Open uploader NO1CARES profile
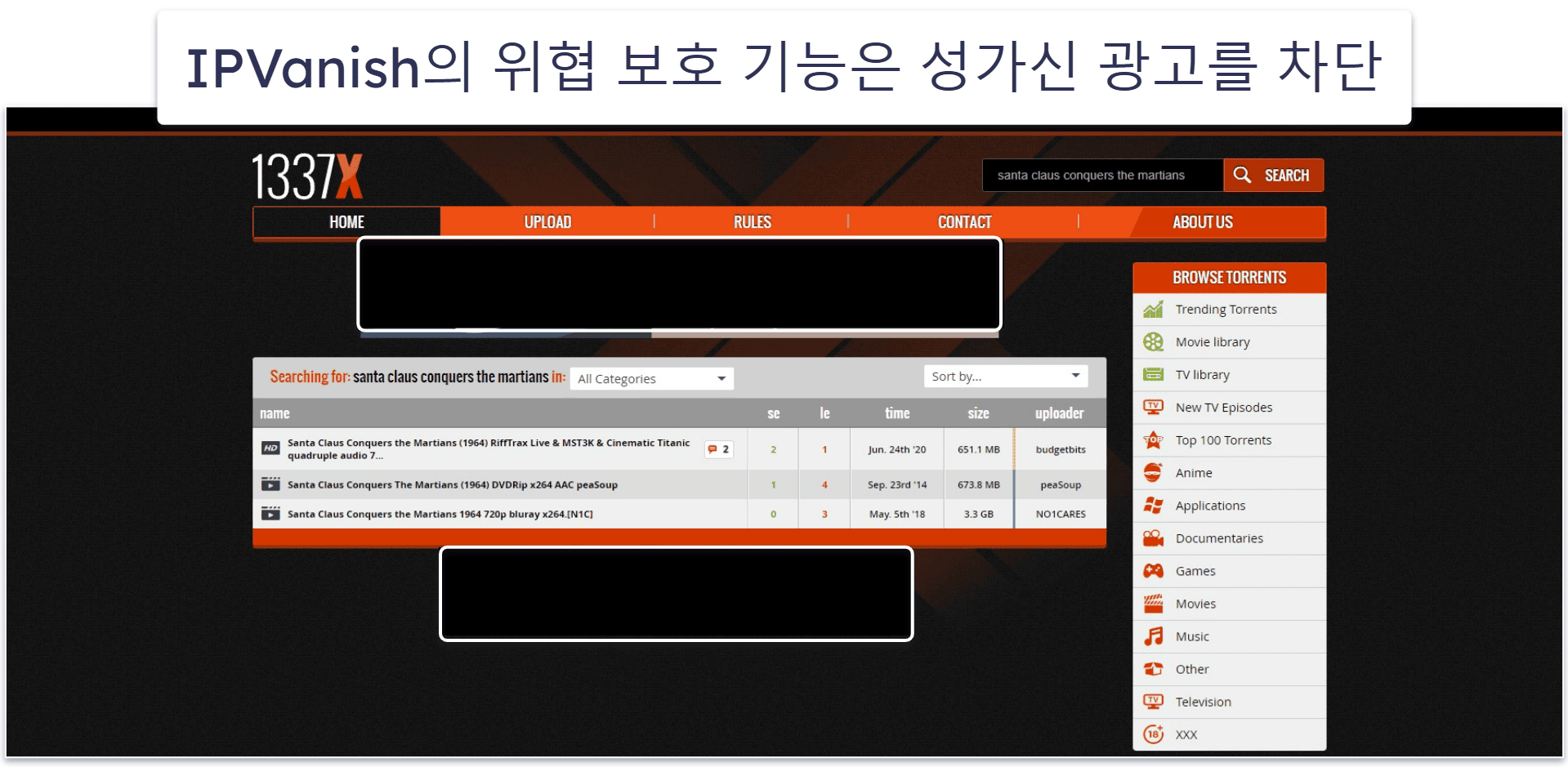 1061,514
